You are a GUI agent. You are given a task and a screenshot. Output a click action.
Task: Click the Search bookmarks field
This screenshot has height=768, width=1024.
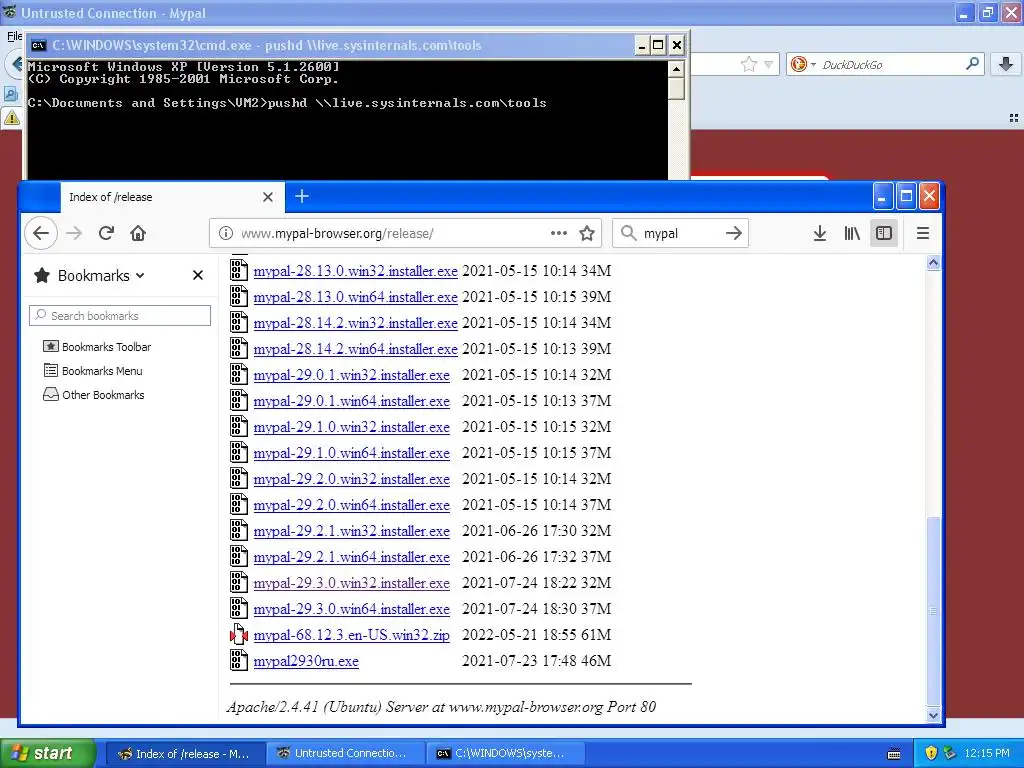pyautogui.click(x=120, y=315)
